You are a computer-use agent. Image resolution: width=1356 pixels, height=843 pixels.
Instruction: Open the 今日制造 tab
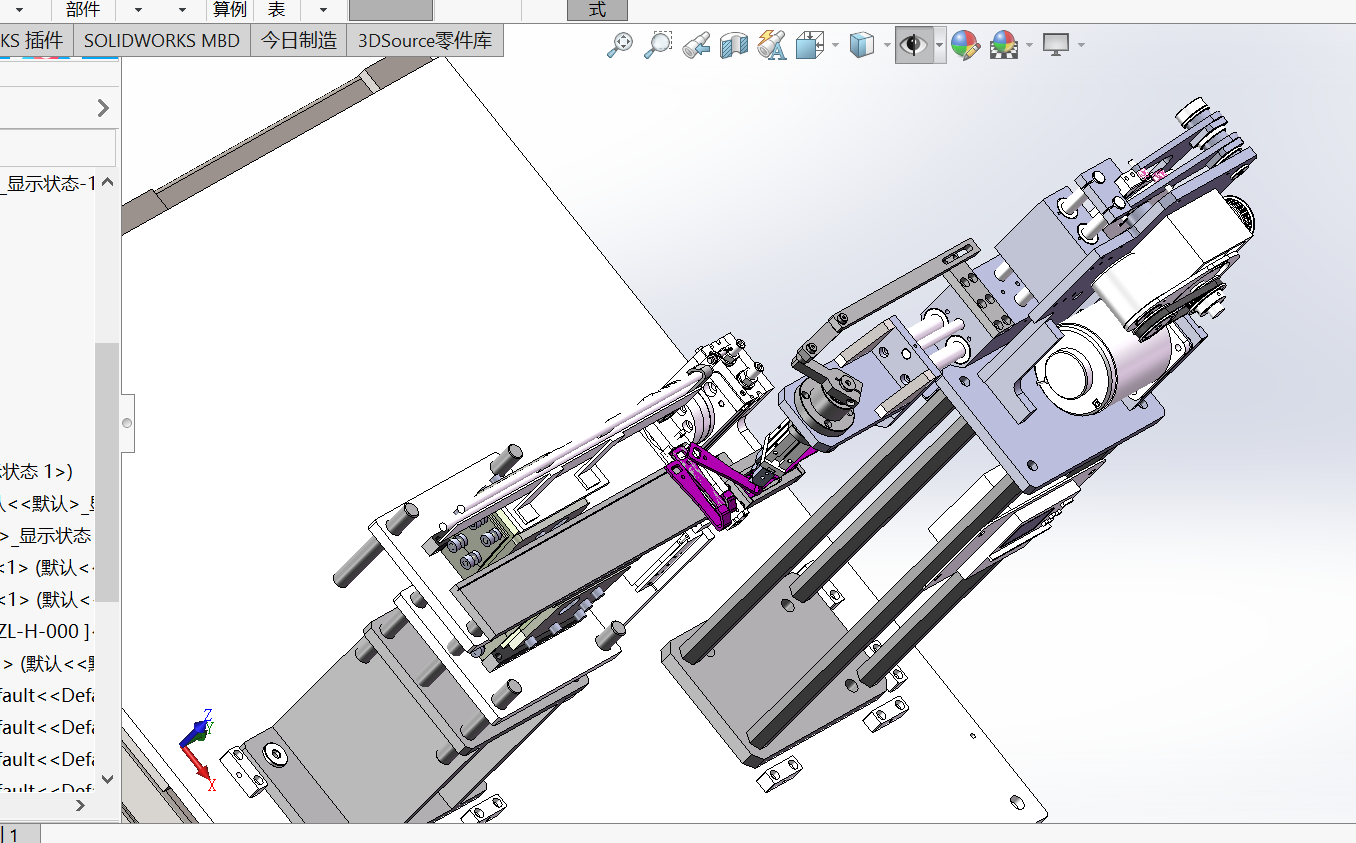(299, 41)
